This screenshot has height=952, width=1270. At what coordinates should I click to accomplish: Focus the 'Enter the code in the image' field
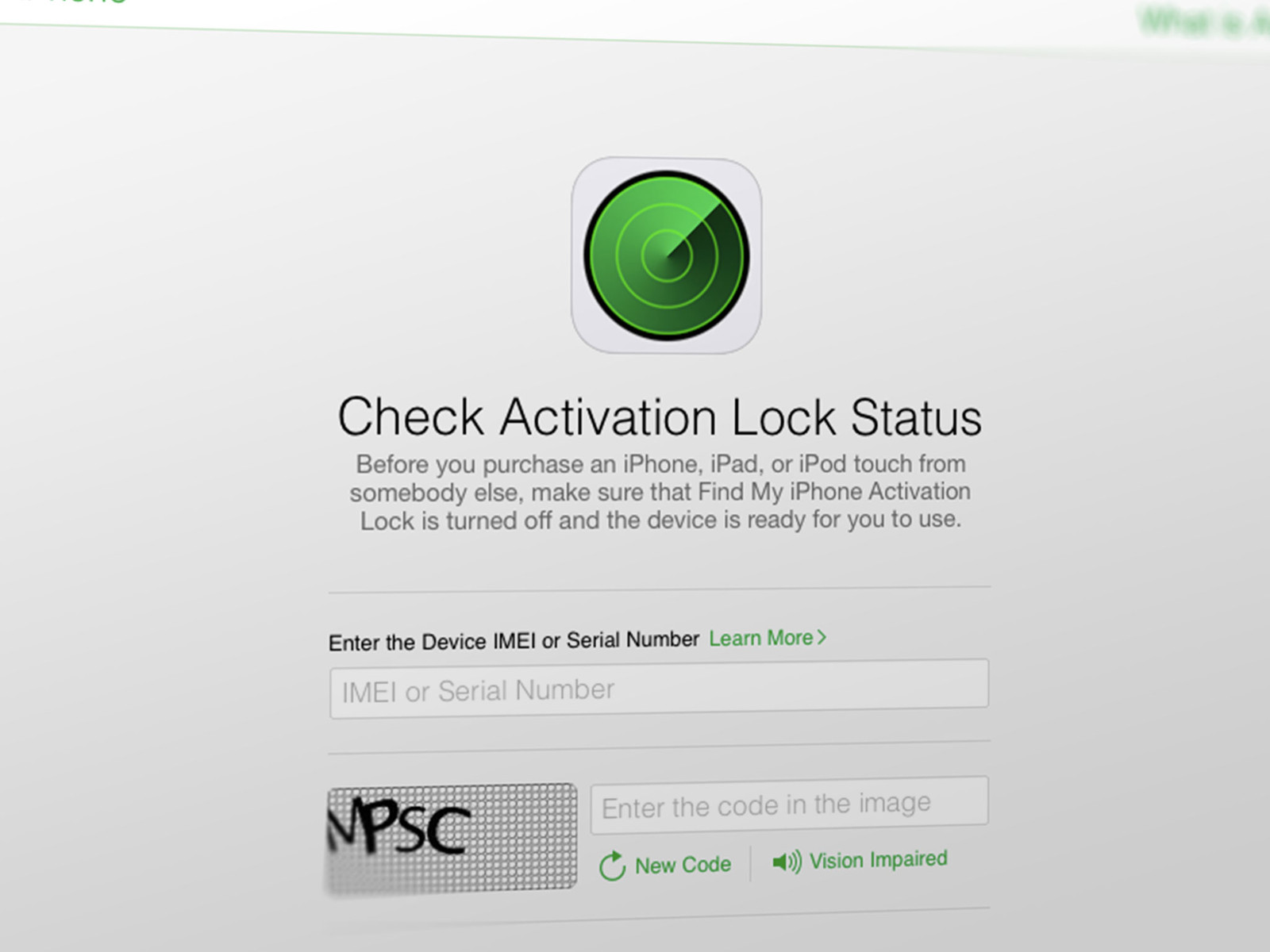point(789,805)
